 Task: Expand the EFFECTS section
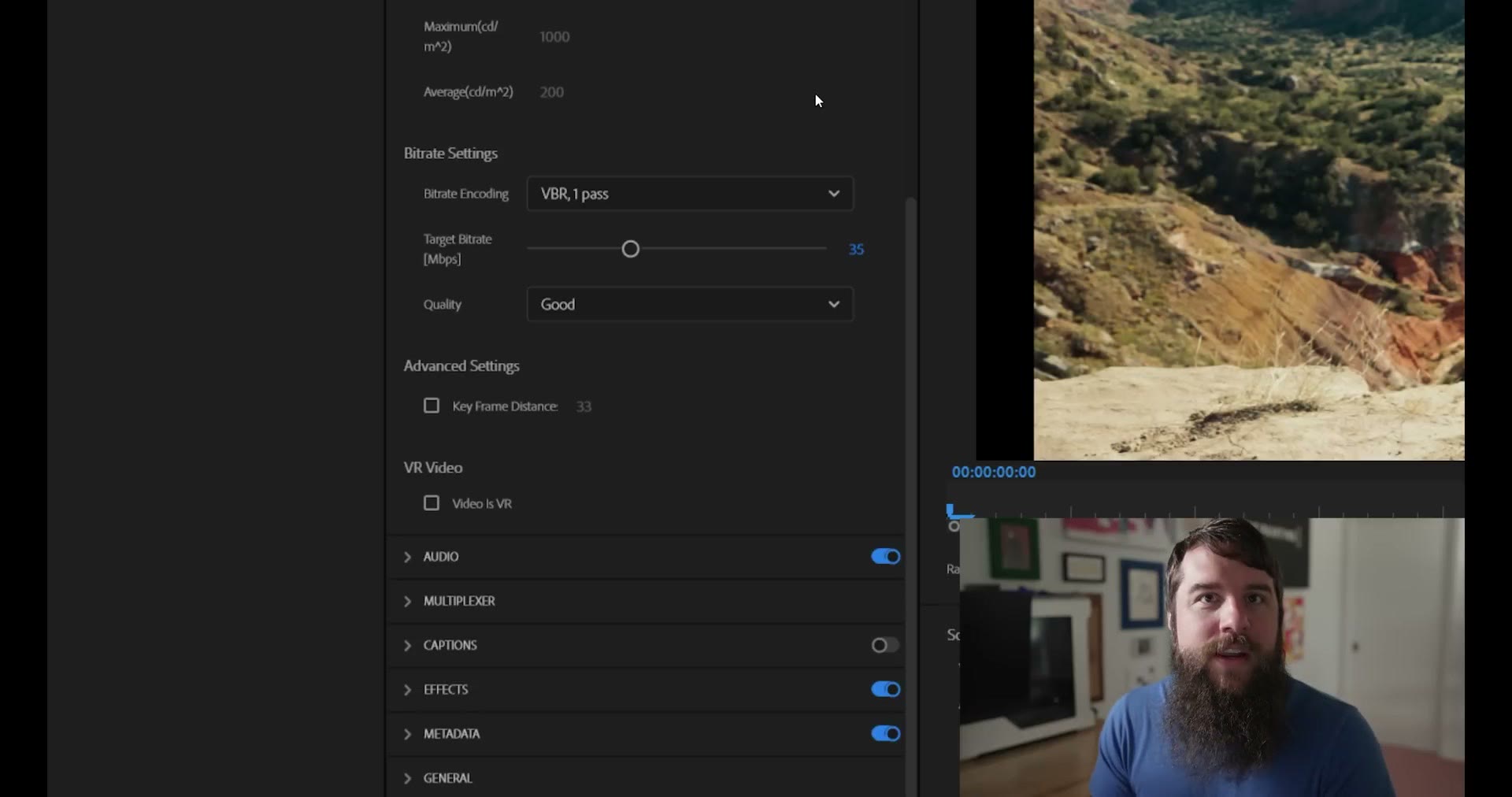407,689
